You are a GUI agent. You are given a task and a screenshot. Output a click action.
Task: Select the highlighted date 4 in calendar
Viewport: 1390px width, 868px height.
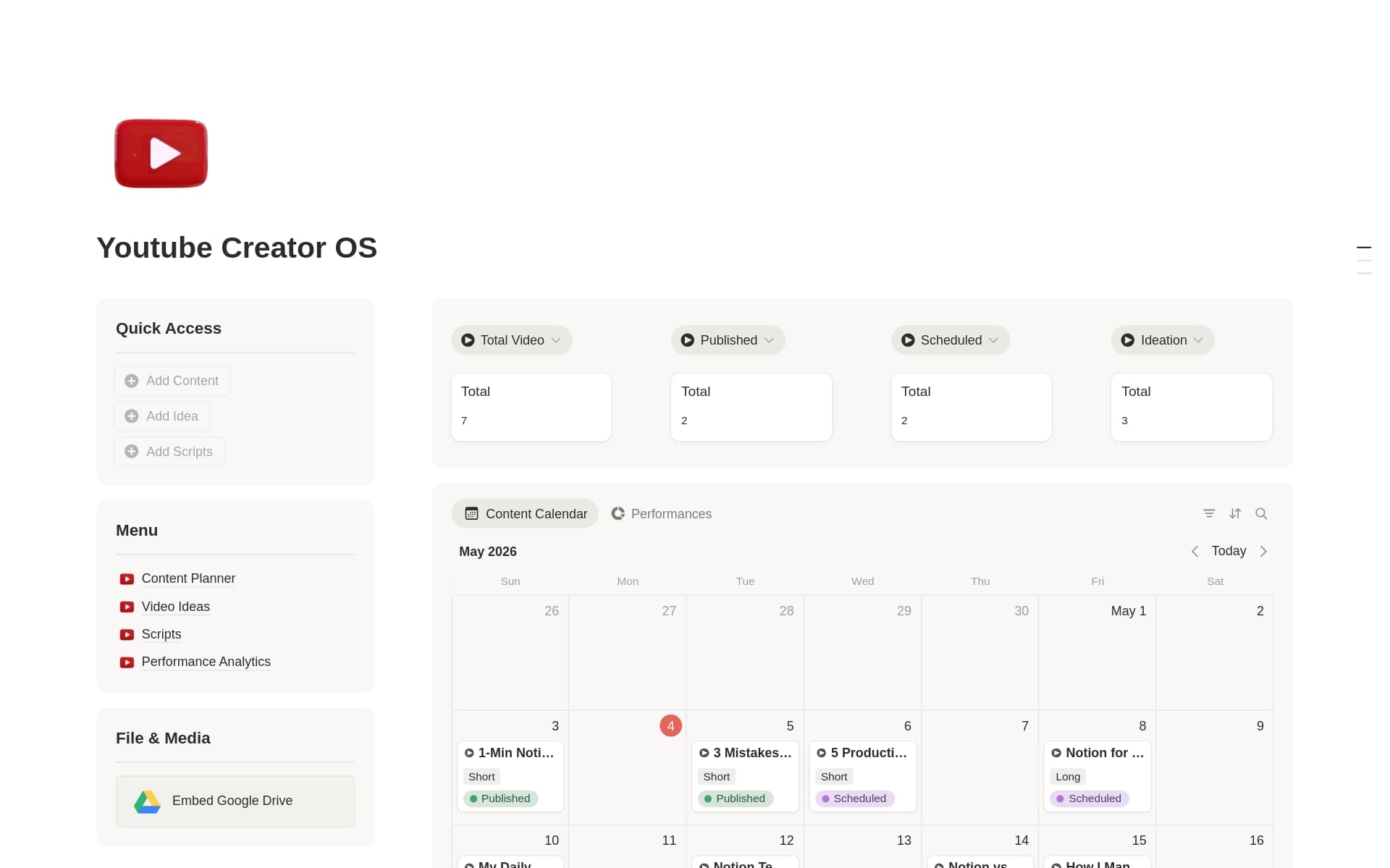coord(670,725)
